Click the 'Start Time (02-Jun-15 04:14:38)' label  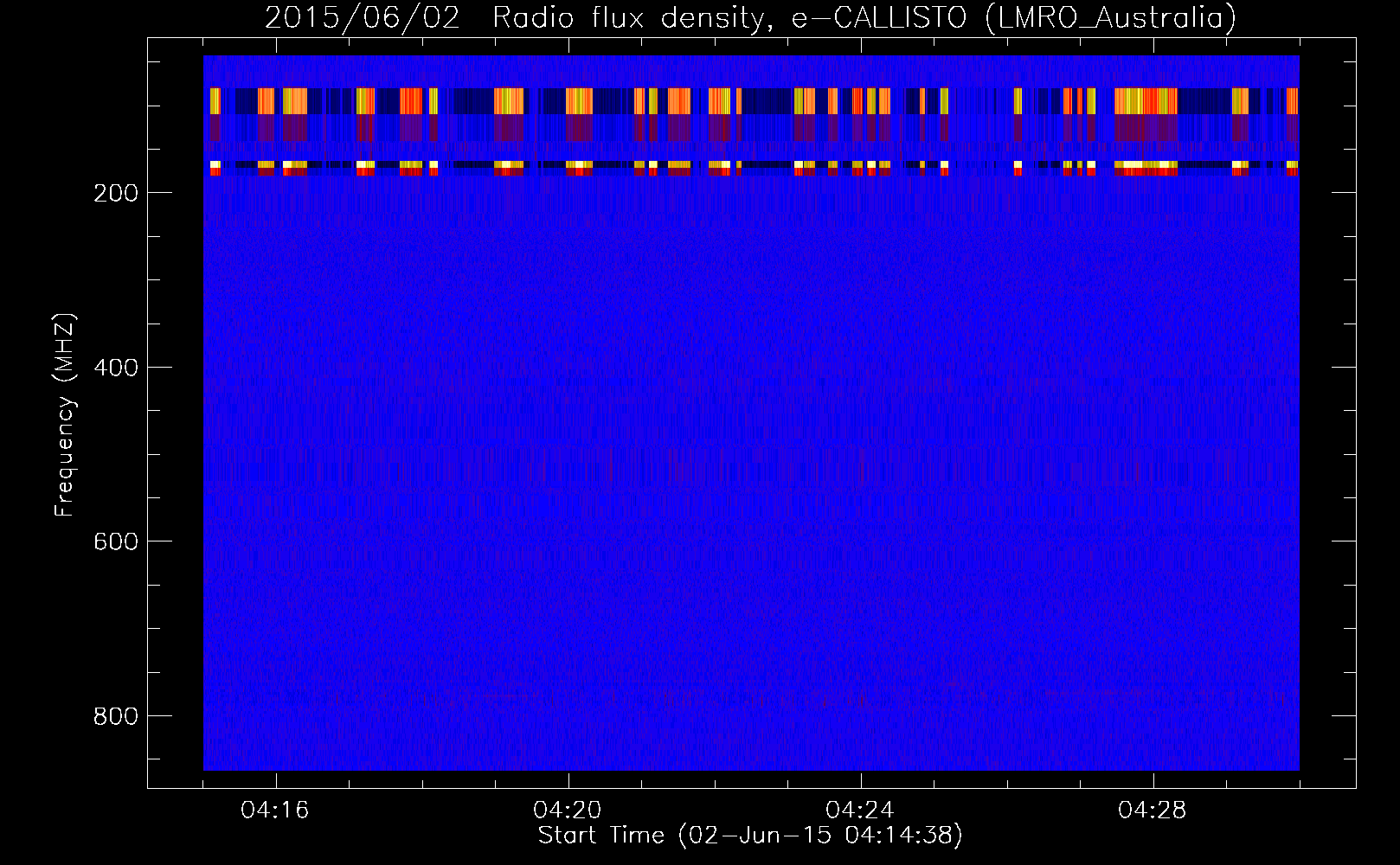click(750, 836)
